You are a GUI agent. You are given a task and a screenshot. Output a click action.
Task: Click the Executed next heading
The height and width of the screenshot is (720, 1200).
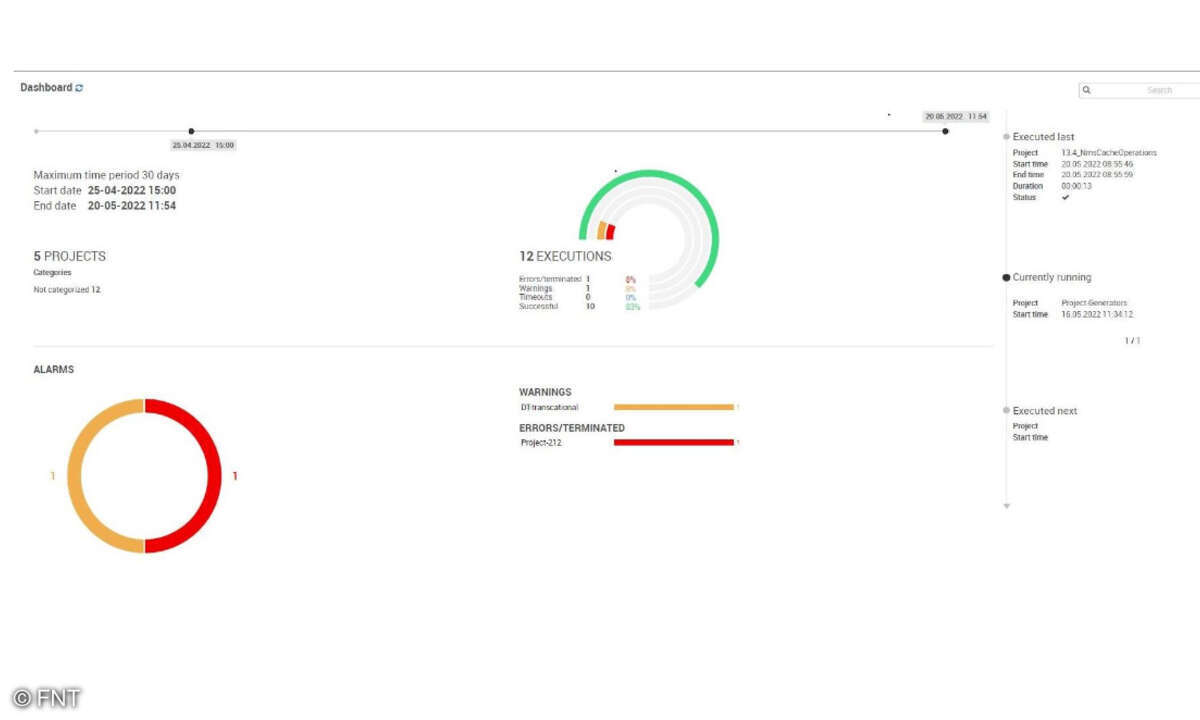click(x=1045, y=410)
